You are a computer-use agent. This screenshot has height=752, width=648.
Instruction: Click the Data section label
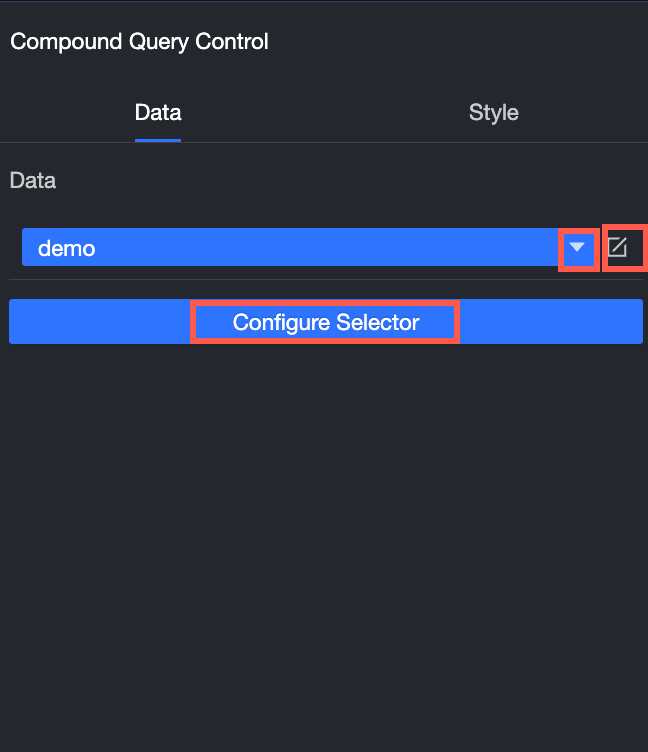pyautogui.click(x=33, y=181)
